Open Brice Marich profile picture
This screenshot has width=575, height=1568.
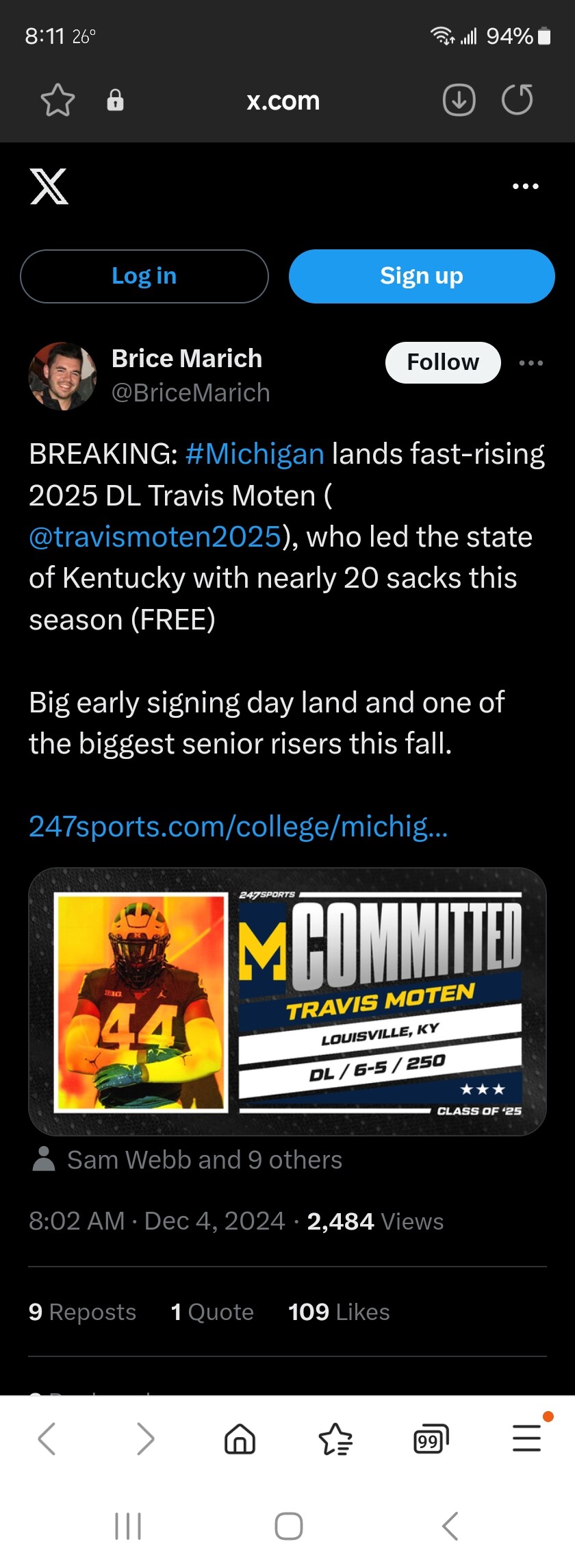pyautogui.click(x=62, y=376)
